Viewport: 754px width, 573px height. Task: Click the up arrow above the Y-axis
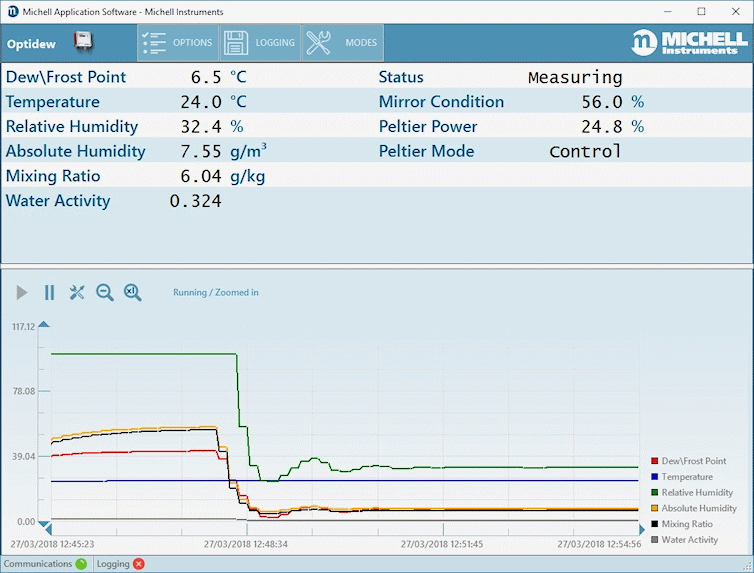point(43,325)
